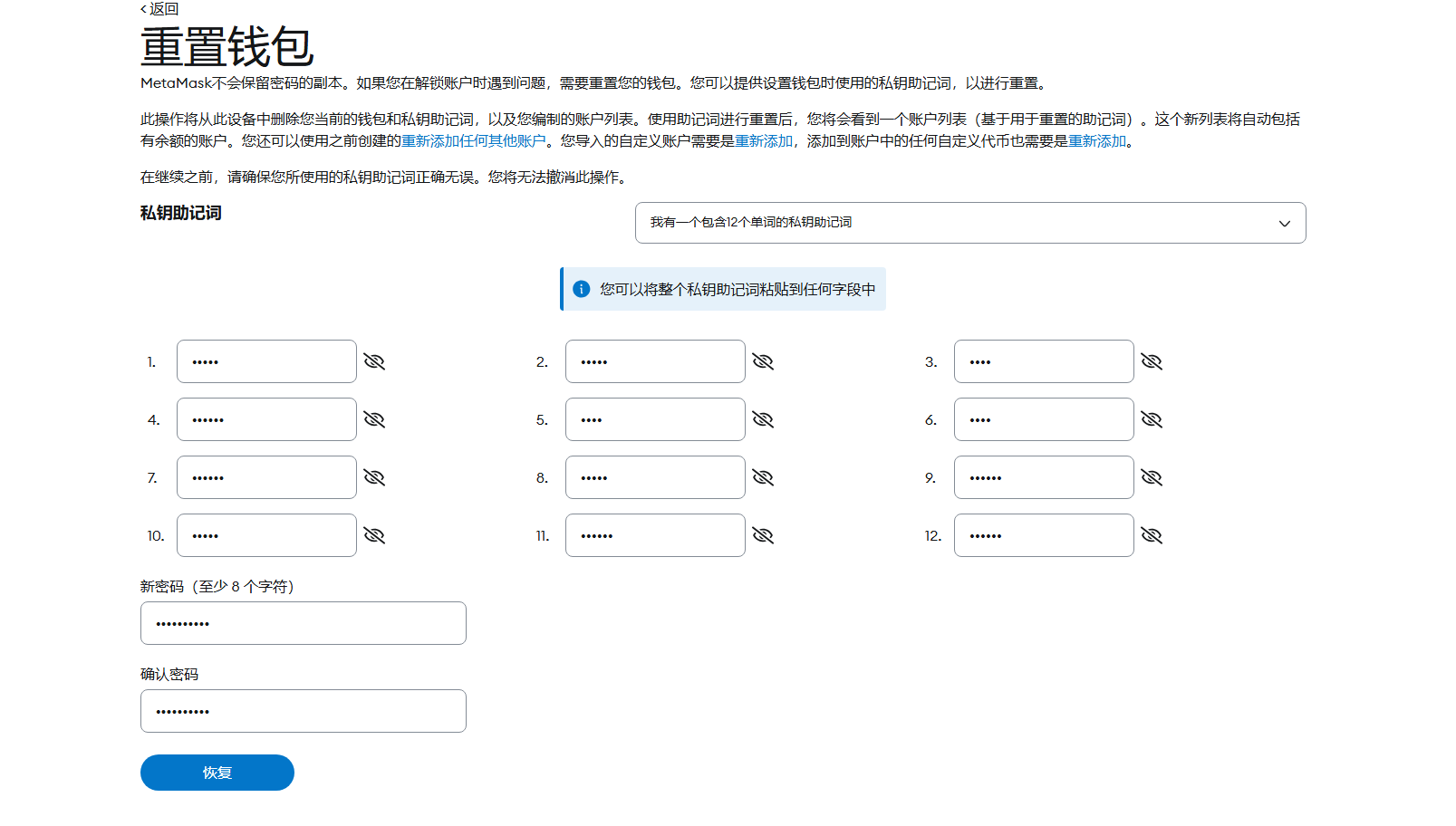Screen dimensions: 1456x826
Task: Click the 您可以将整个私钥助记词粘贴到任何字段中 hint text
Action: tap(738, 289)
